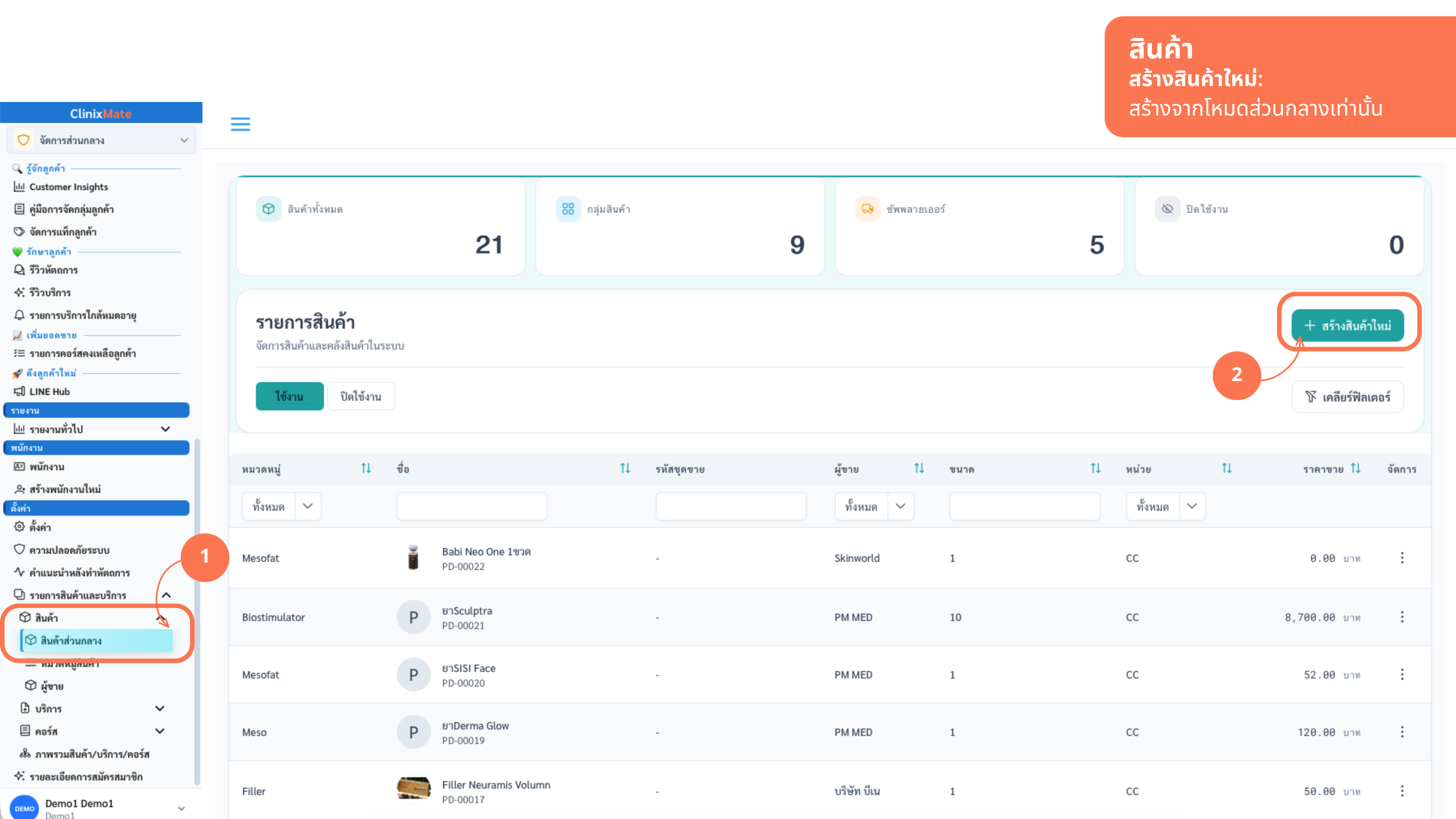
Task: Open the hamburger menu icon
Action: tap(240, 124)
